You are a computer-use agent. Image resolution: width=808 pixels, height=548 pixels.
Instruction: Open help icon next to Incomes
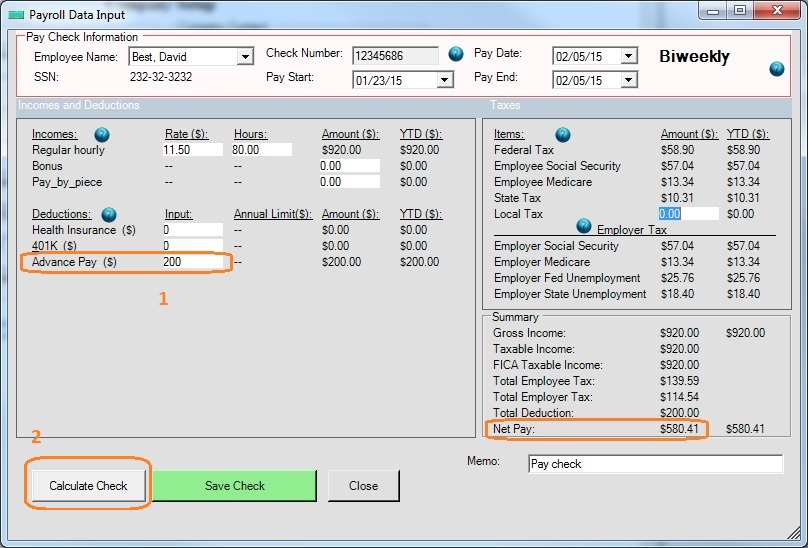pyautogui.click(x=102, y=134)
